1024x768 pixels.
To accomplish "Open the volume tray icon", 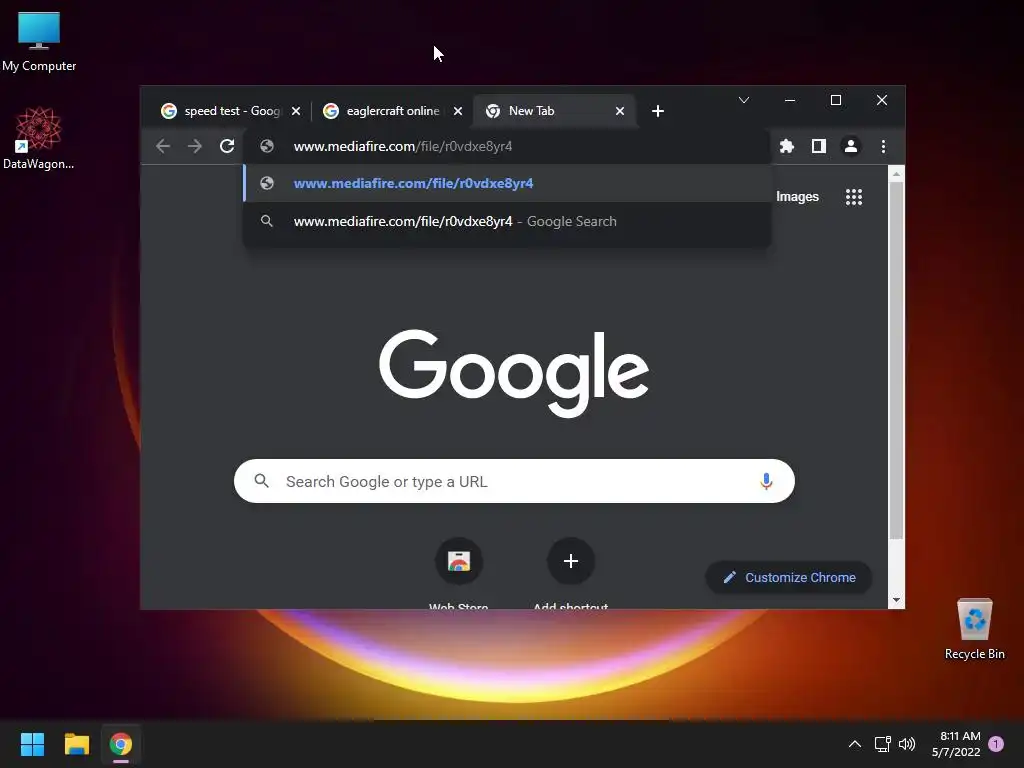I will pyautogui.click(x=906, y=744).
